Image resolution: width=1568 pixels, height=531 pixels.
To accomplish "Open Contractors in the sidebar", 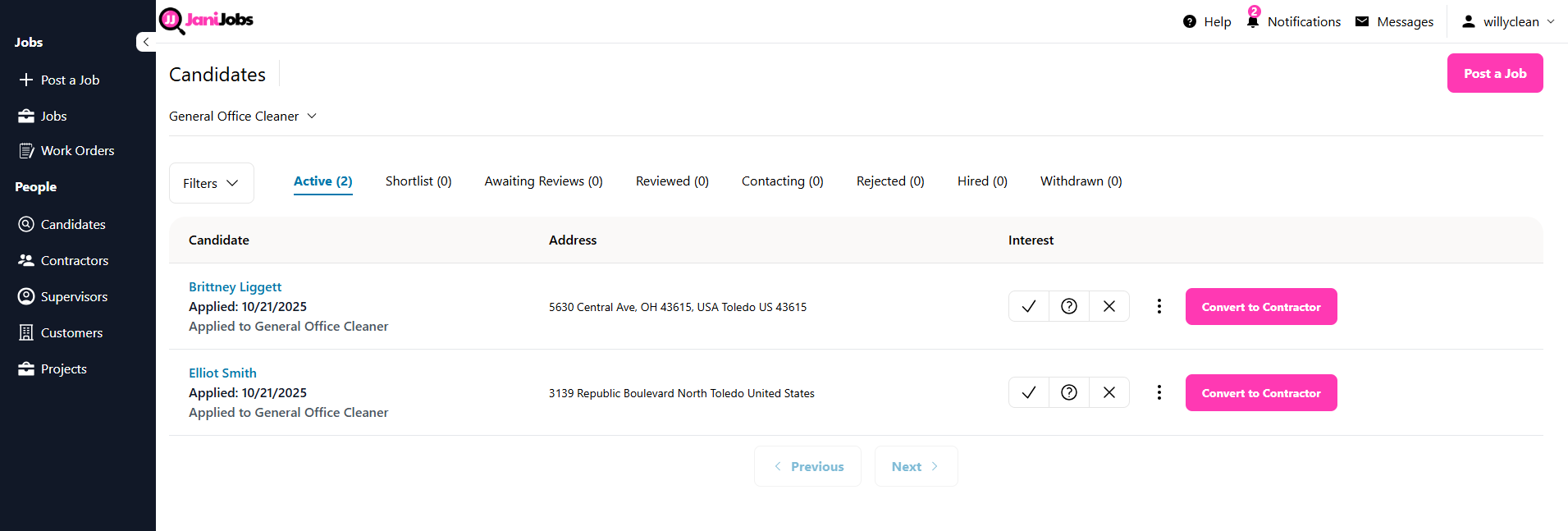I will click(x=64, y=260).
